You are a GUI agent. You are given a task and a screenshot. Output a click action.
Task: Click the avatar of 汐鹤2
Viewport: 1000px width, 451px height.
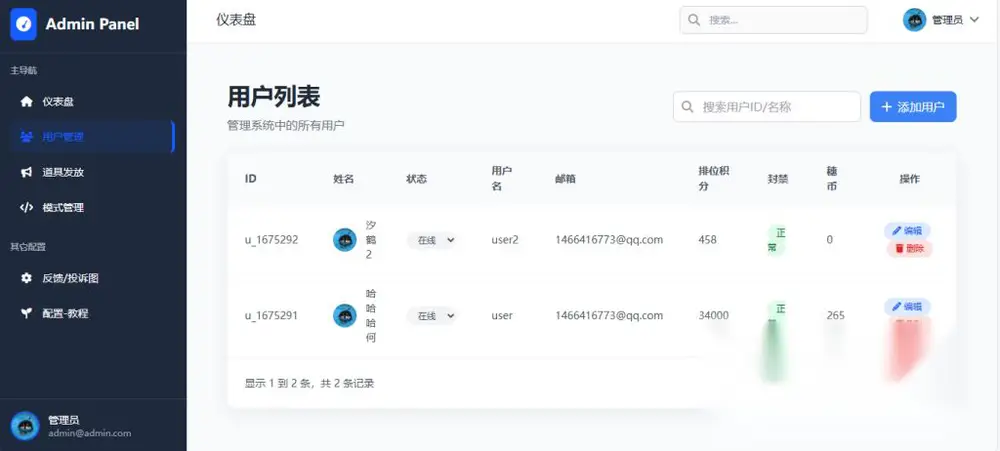[x=345, y=240]
